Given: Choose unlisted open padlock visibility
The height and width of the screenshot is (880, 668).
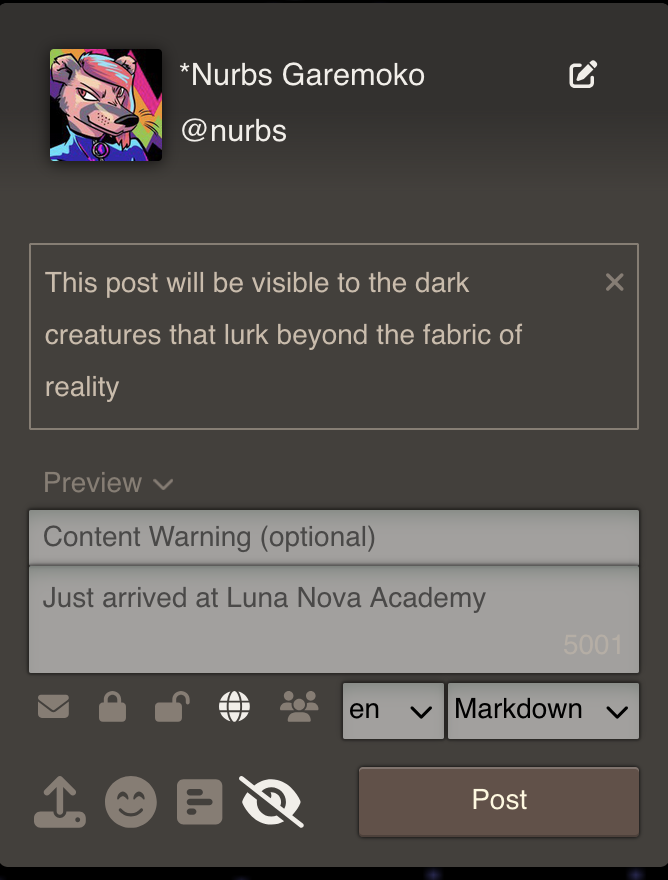Looking at the screenshot, I should [x=172, y=708].
